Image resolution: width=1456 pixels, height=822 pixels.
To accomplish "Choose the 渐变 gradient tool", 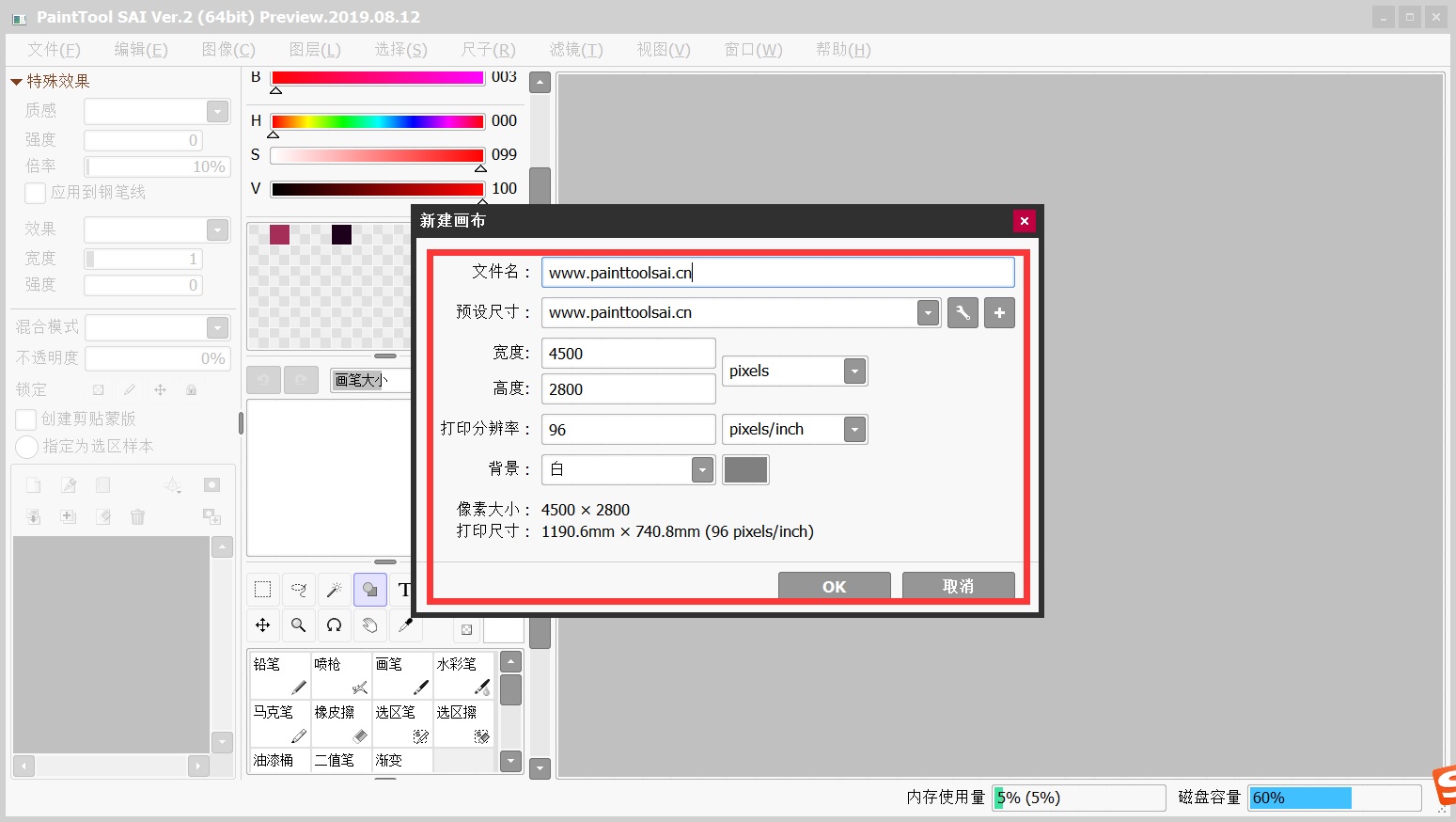I will pyautogui.click(x=402, y=760).
